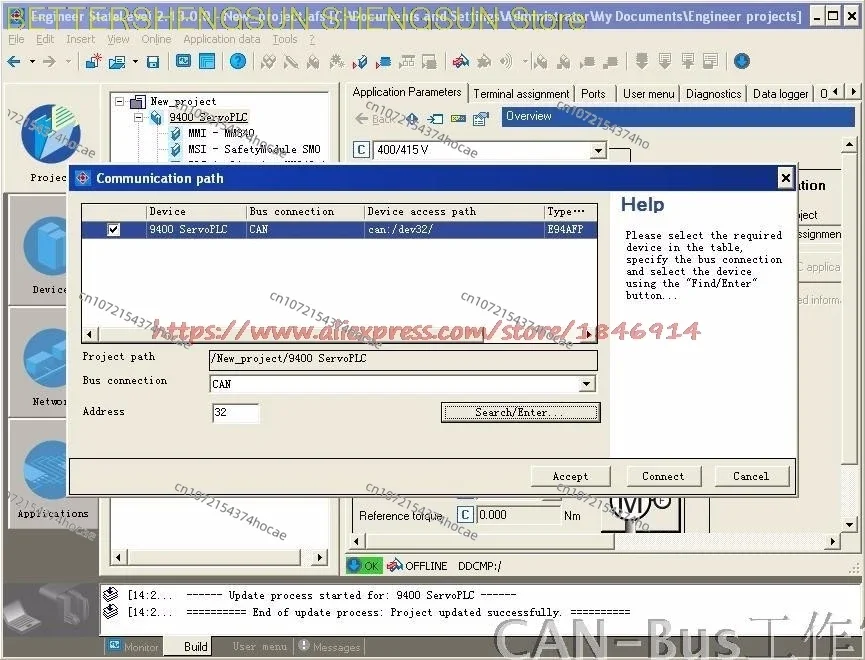Click the green chip icon in parameters toolbar

pos(458,119)
